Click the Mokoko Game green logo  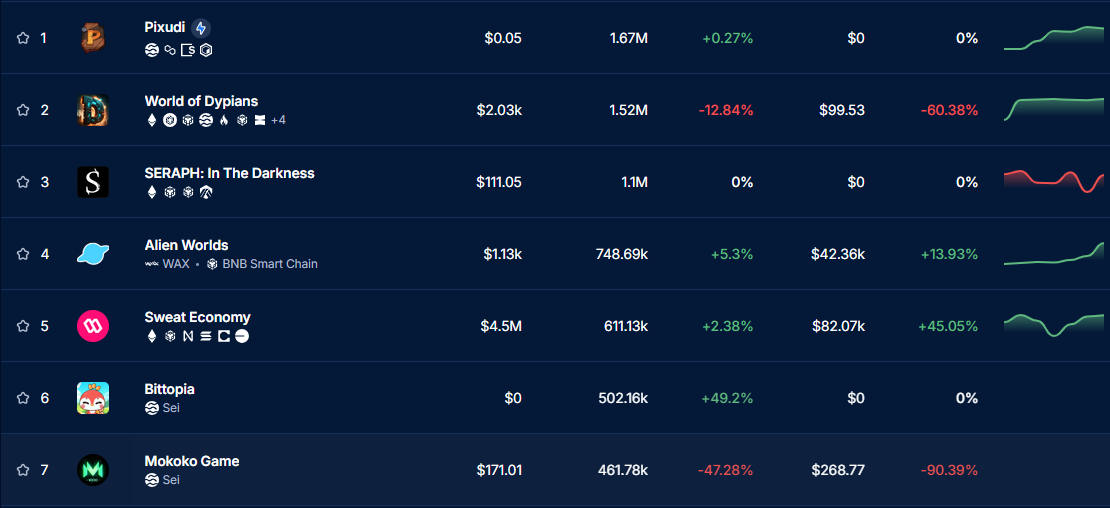tap(93, 470)
